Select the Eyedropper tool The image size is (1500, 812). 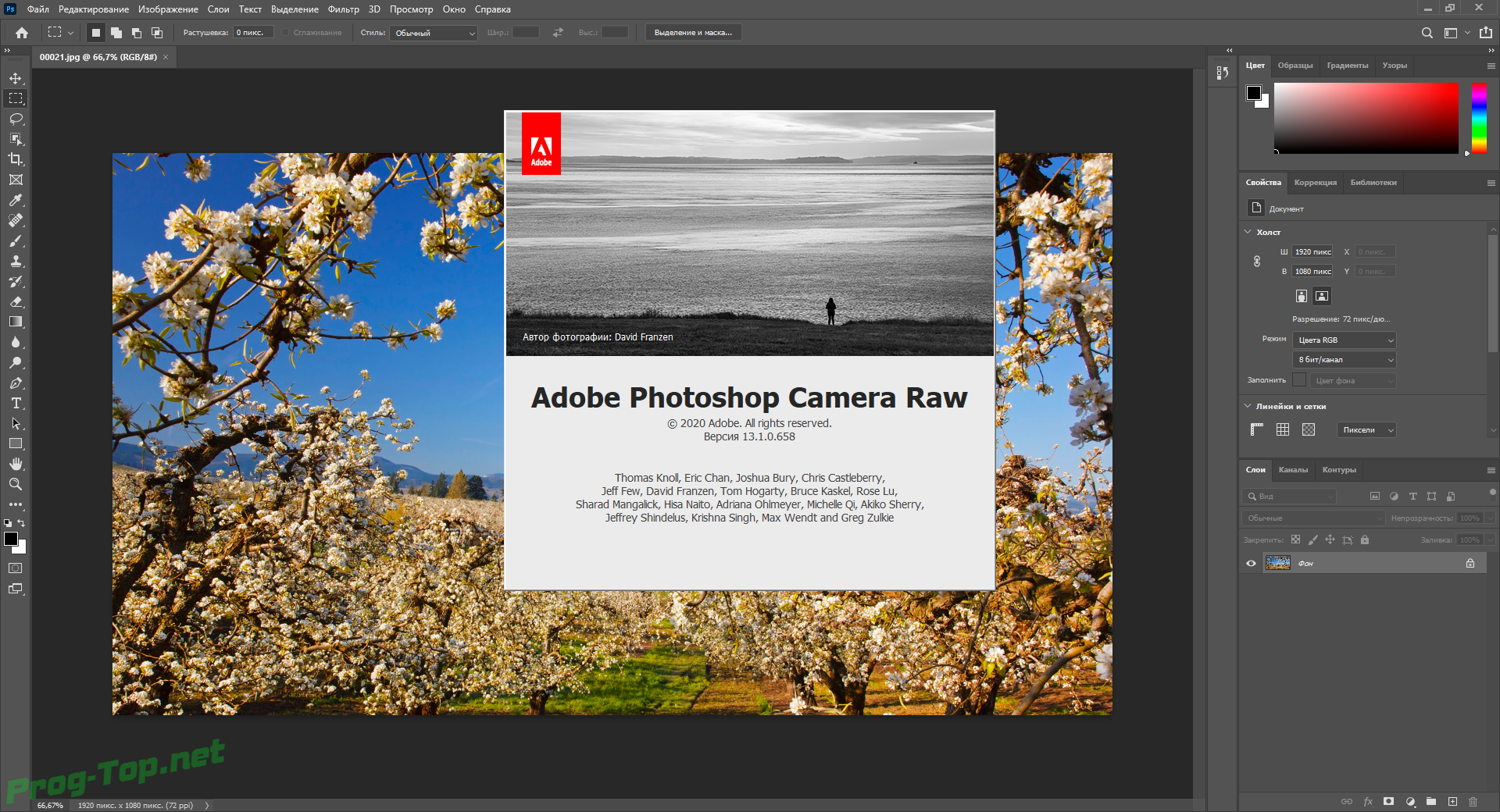pyautogui.click(x=16, y=200)
